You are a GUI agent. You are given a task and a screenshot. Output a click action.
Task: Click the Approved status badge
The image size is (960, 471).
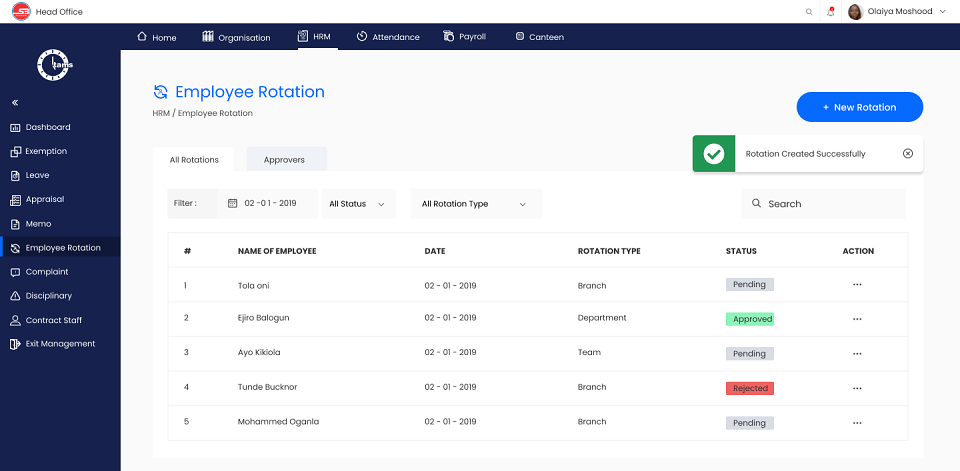[750, 319]
